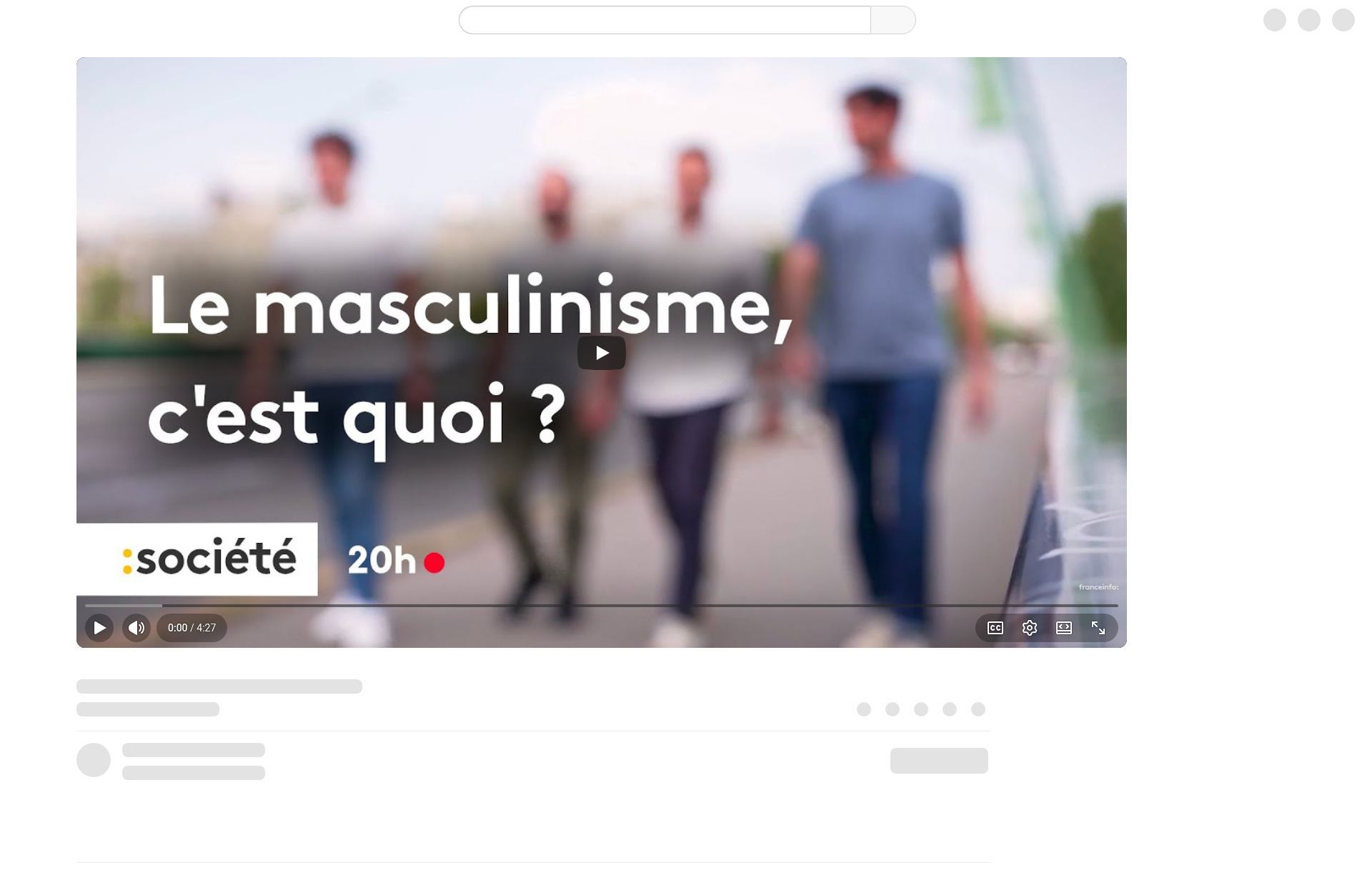Enter fullscreen with the expand arrows icon
The image size is (1372, 880).
[x=1098, y=628]
